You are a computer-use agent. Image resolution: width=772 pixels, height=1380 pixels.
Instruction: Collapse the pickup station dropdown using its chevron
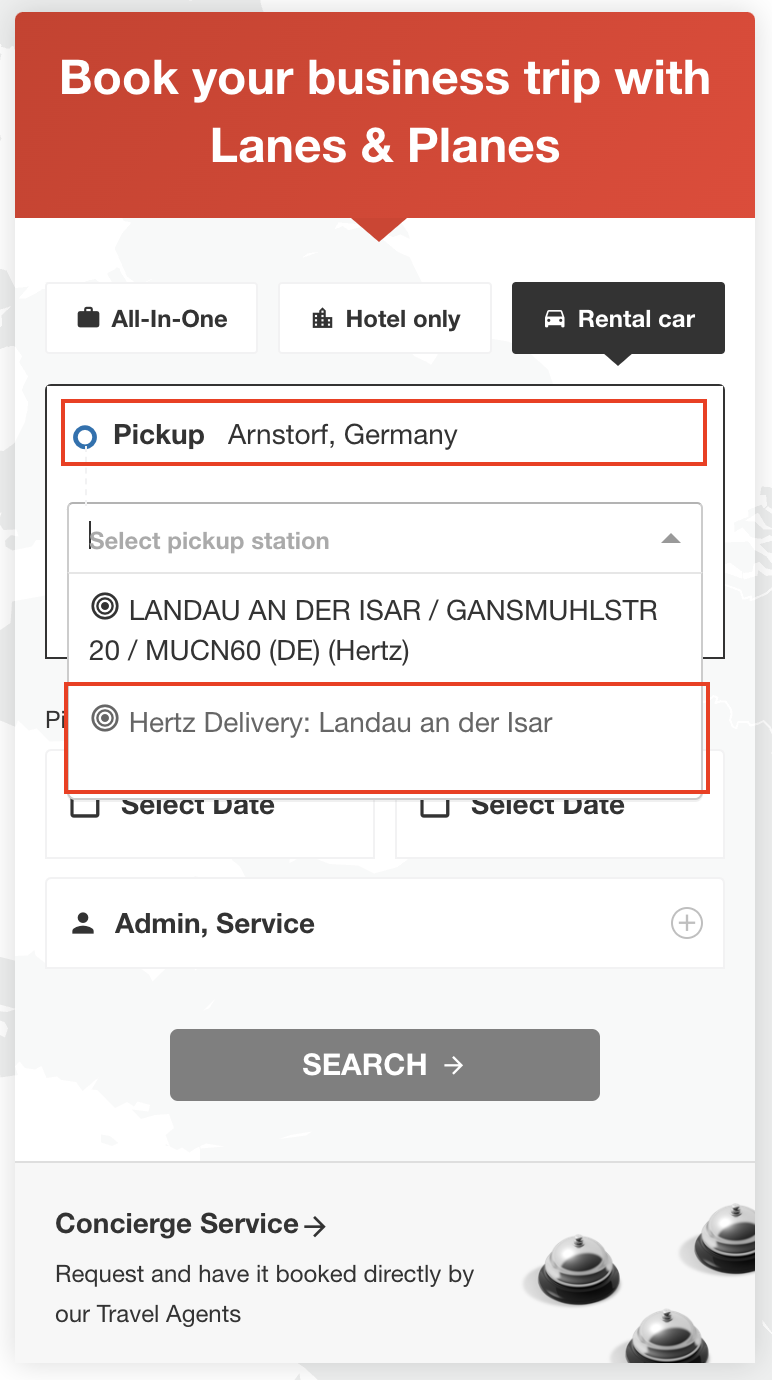pos(670,537)
